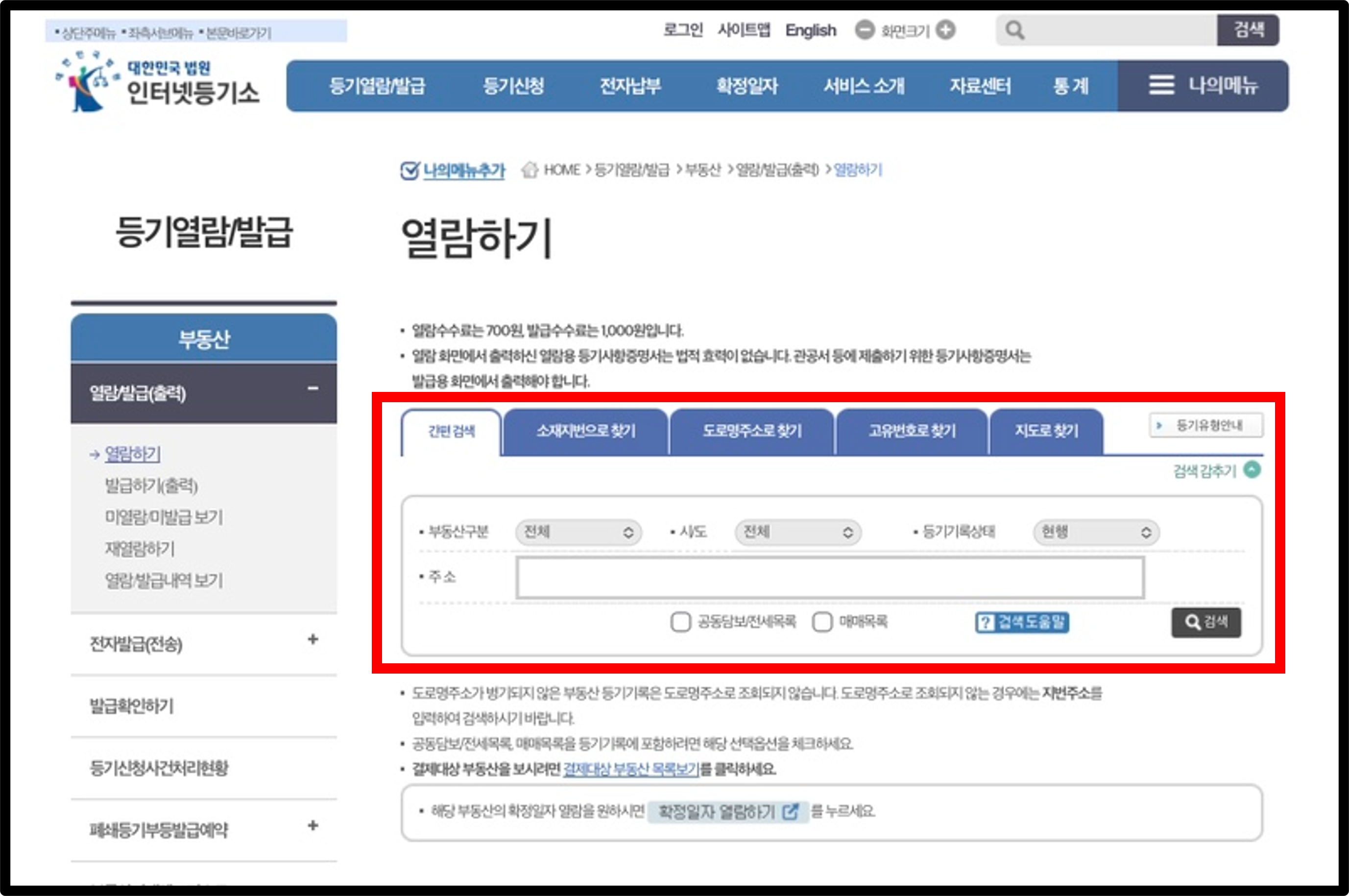
Task: Check the 매매목록 checkbox
Action: pyautogui.click(x=821, y=622)
